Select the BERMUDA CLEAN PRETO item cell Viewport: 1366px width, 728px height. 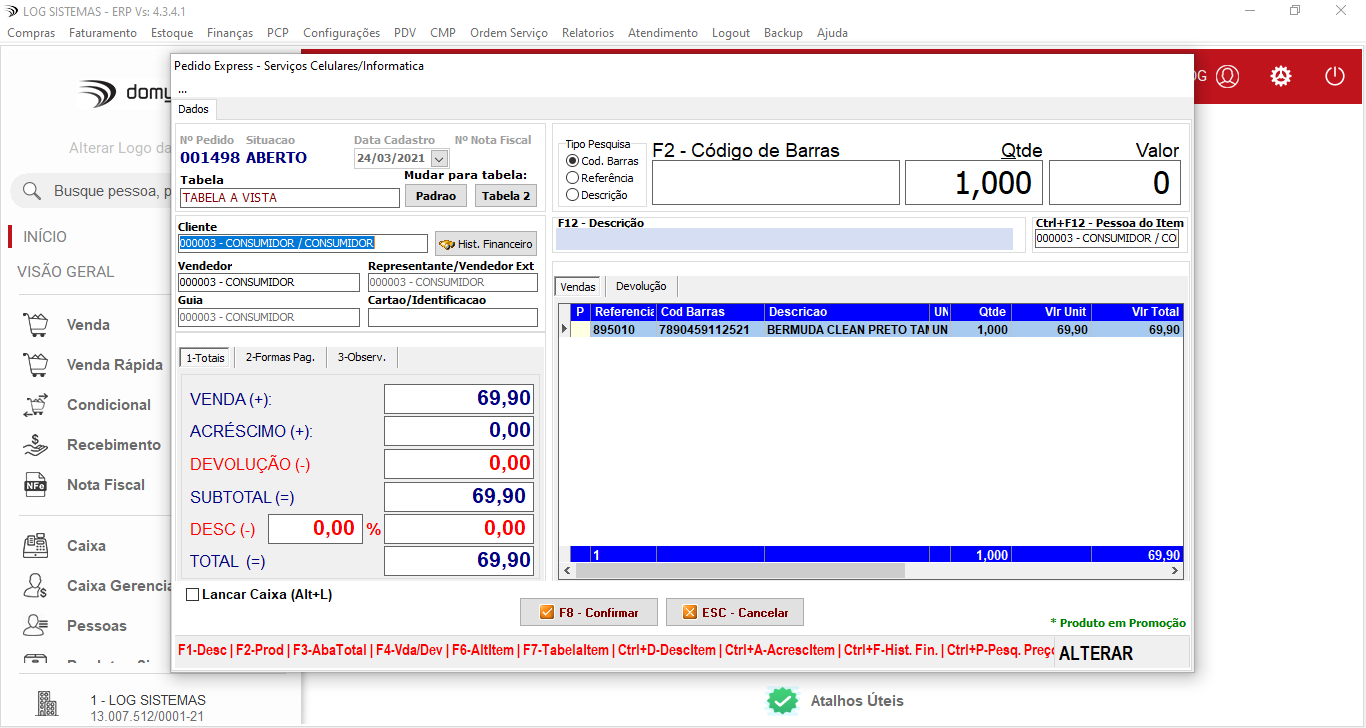(x=847, y=329)
